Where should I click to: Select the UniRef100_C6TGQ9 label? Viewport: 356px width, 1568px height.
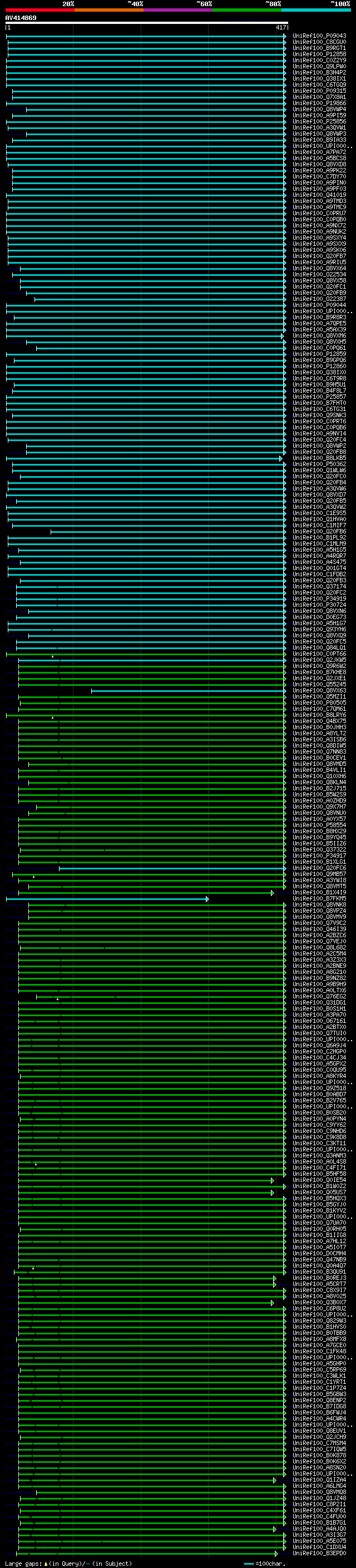pyautogui.click(x=319, y=85)
